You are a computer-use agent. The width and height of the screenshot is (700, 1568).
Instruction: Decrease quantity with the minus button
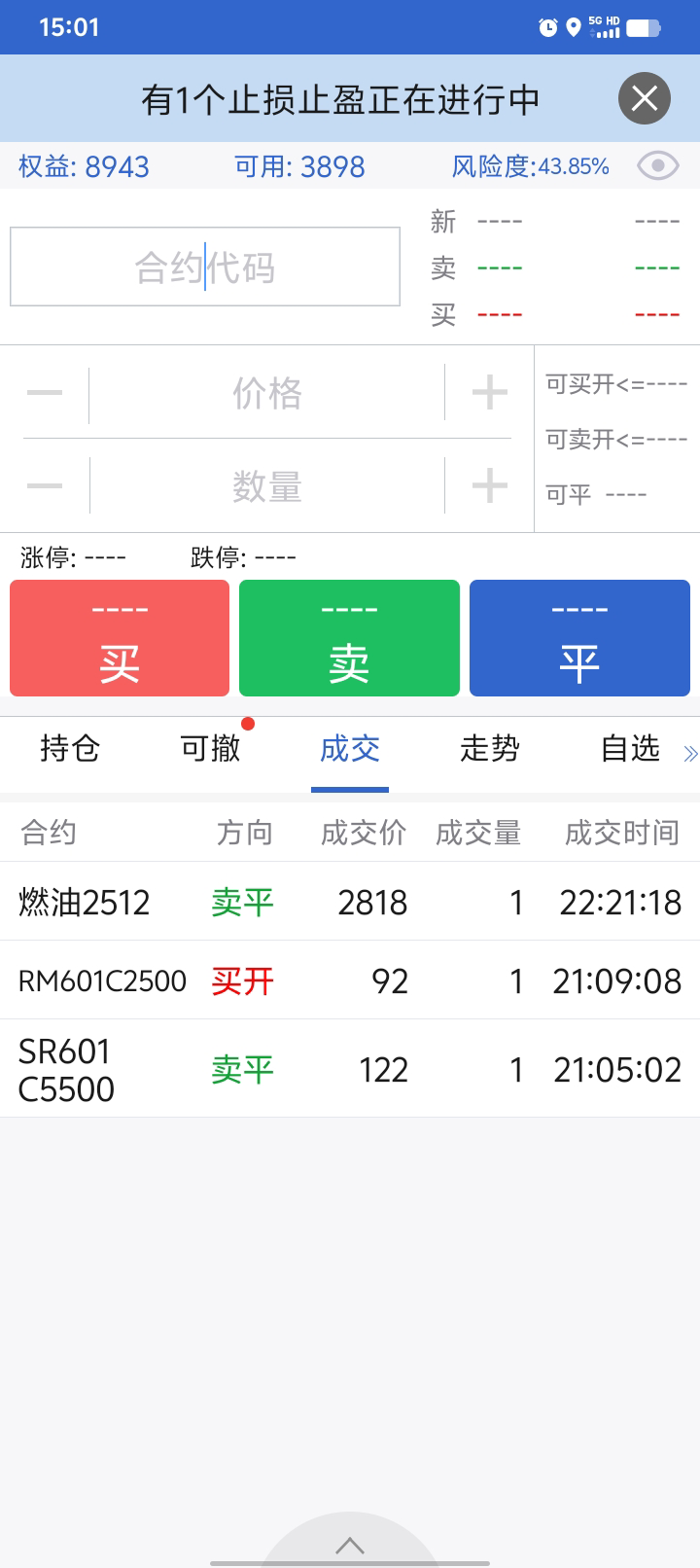click(x=45, y=485)
